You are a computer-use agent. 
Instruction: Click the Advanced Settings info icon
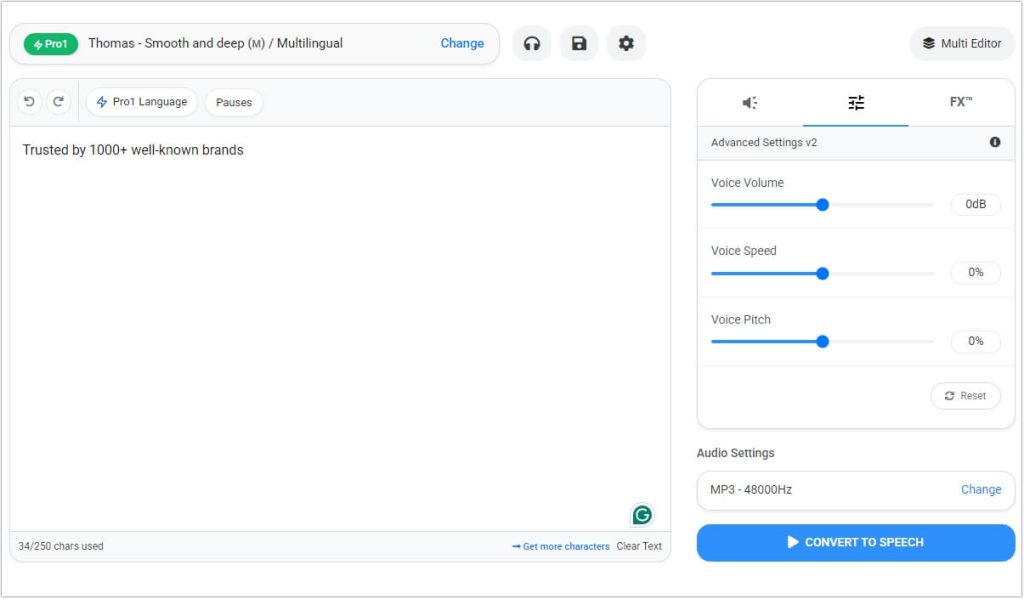coord(995,142)
